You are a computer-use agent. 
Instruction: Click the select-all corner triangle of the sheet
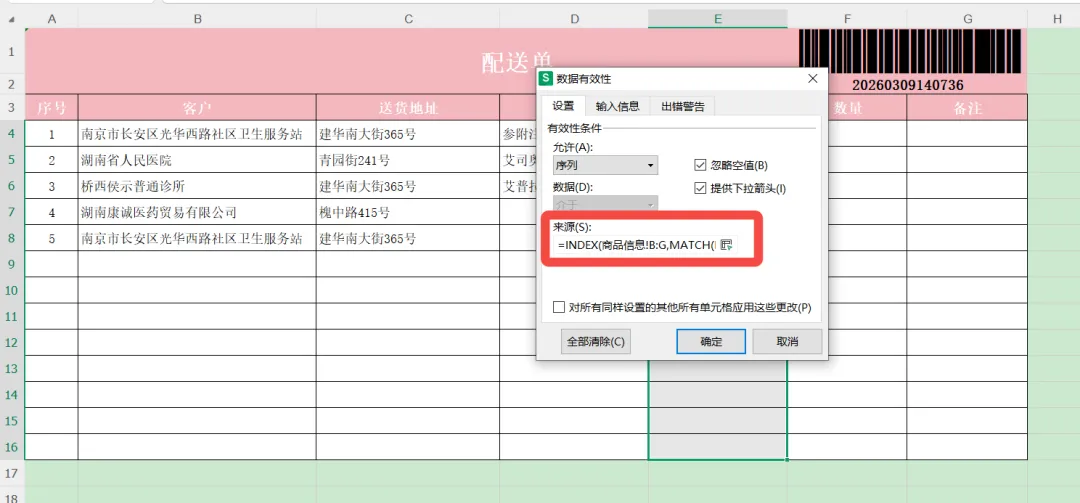point(12,19)
